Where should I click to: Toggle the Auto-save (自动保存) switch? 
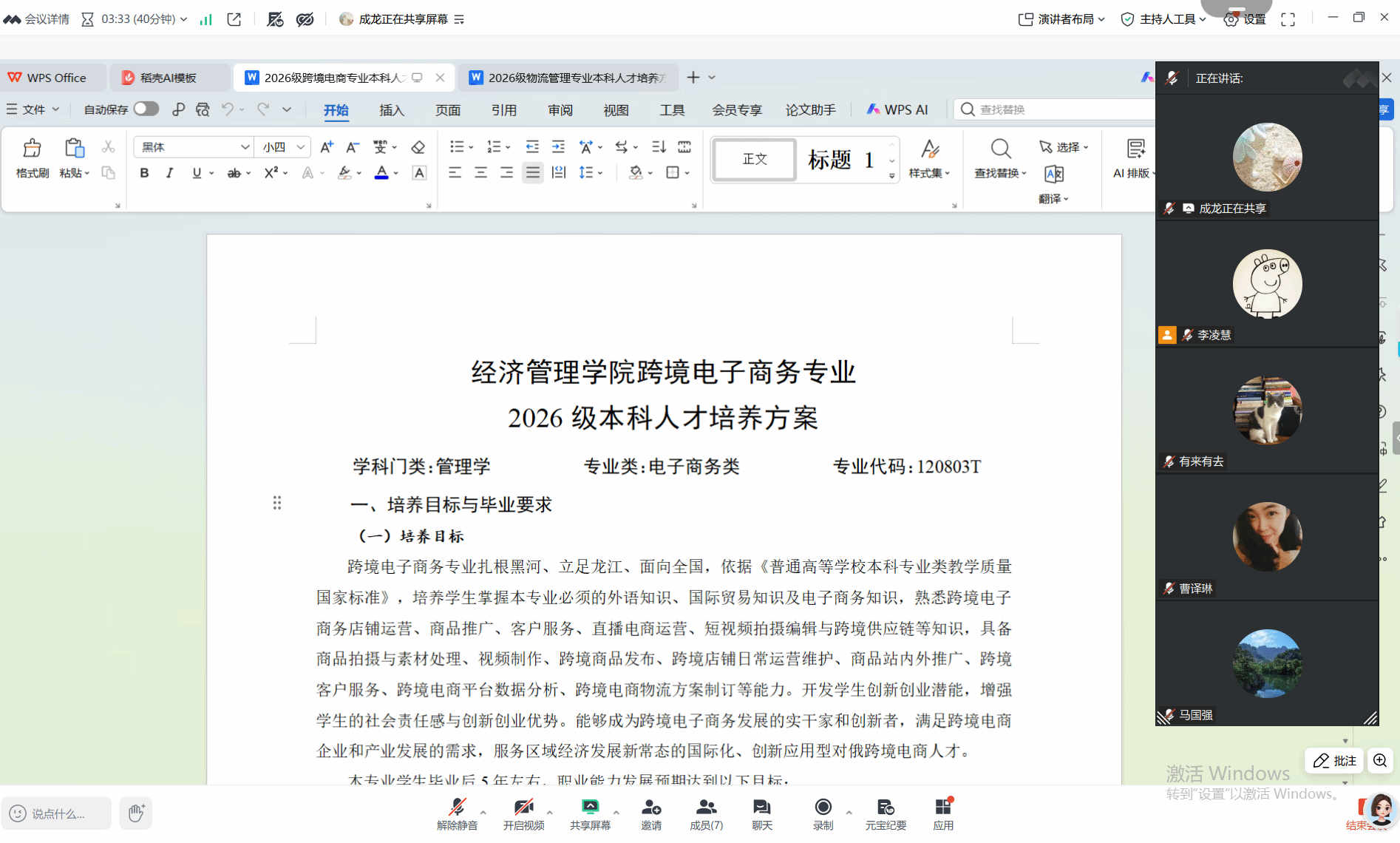[146, 109]
